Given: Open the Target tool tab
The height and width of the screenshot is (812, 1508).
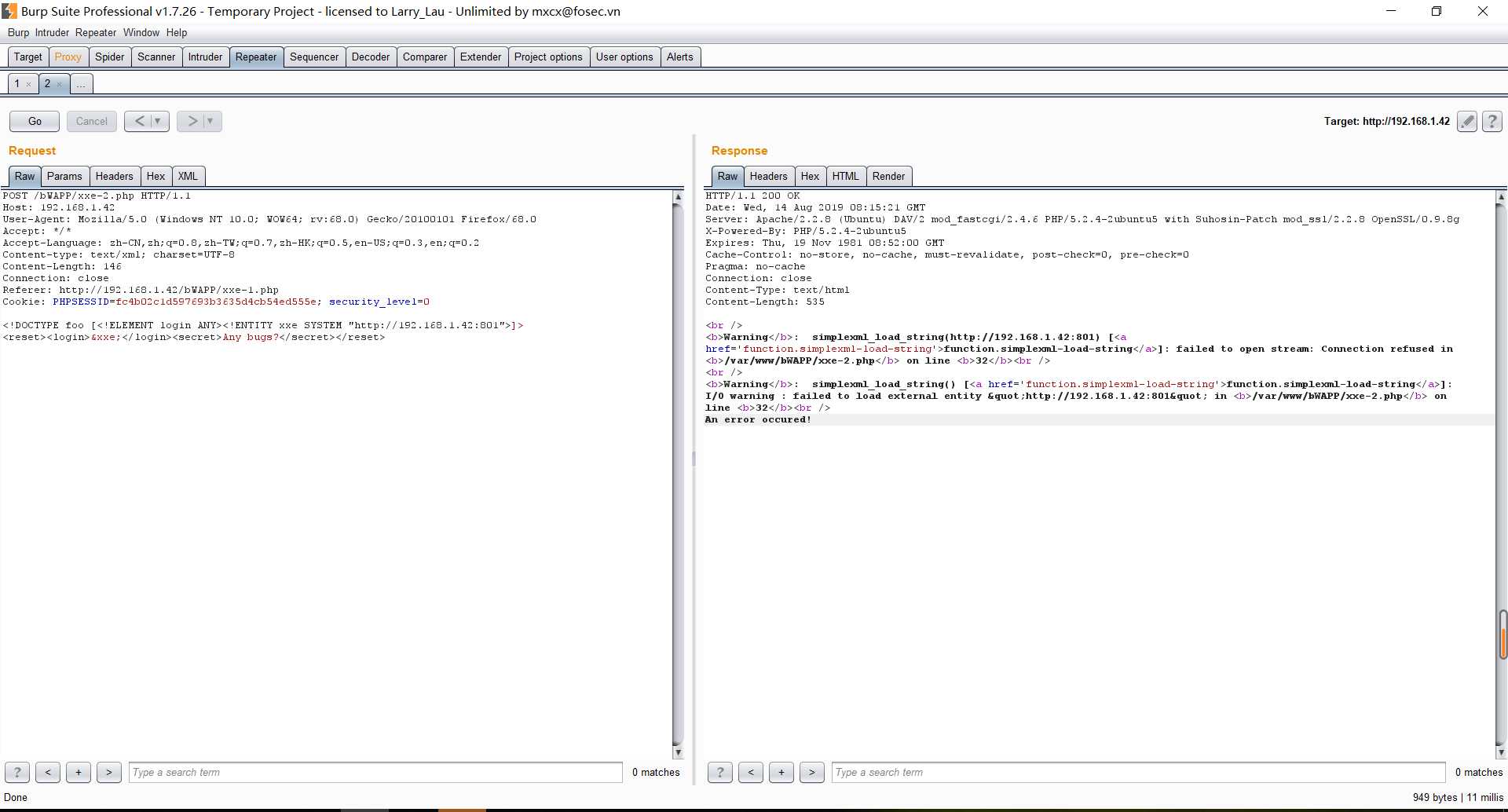Looking at the screenshot, I should pyautogui.click(x=28, y=57).
